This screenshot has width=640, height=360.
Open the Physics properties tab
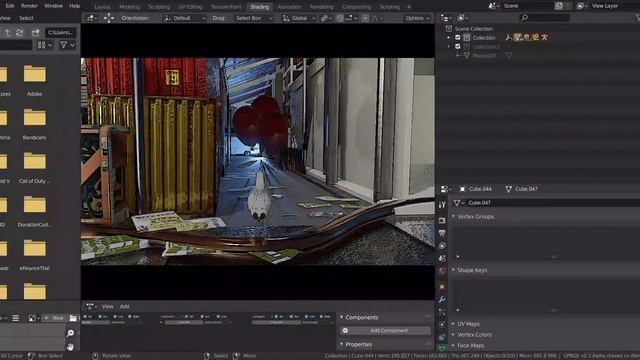pos(442,325)
